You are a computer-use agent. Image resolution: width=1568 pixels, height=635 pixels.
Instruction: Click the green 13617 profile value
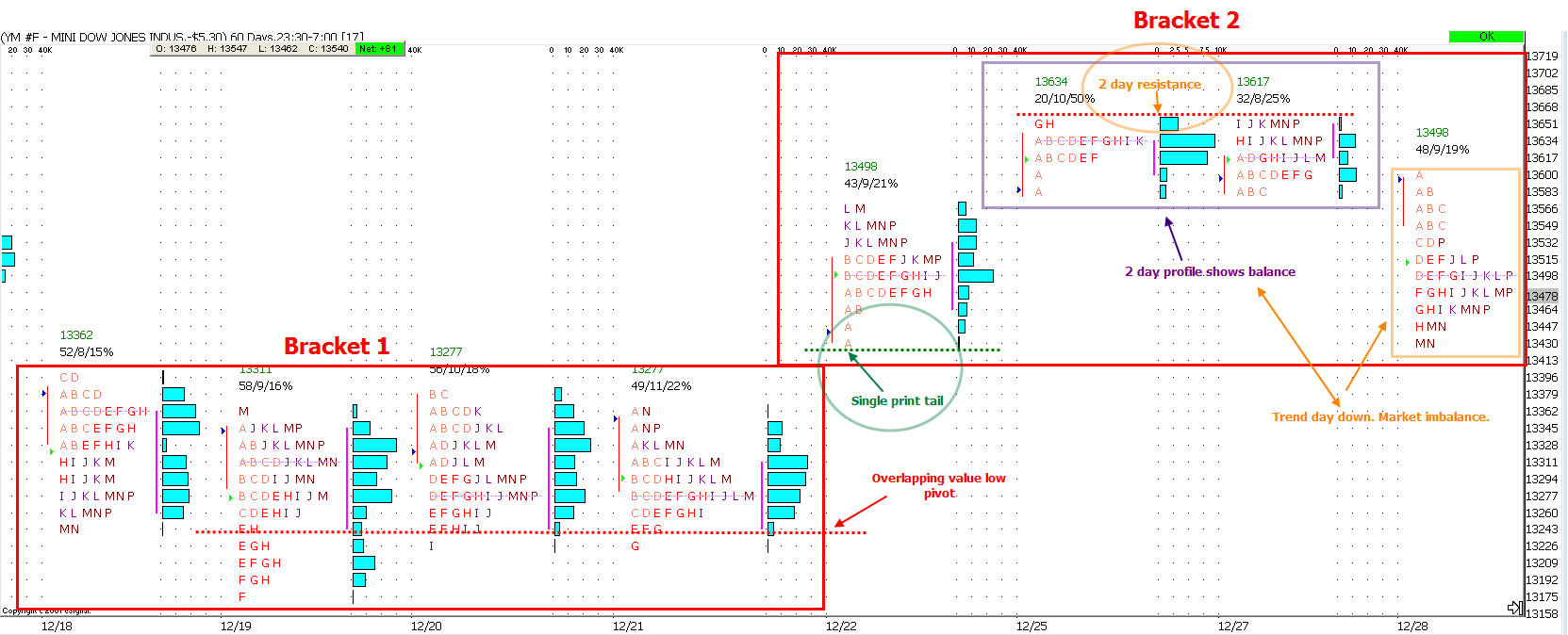1253,82
